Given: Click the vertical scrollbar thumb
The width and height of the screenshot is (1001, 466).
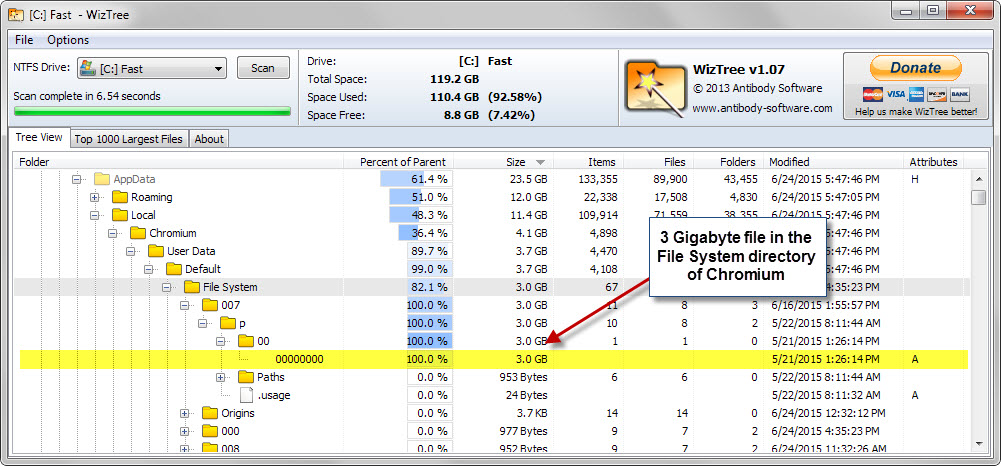Looking at the screenshot, I should pos(978,198).
